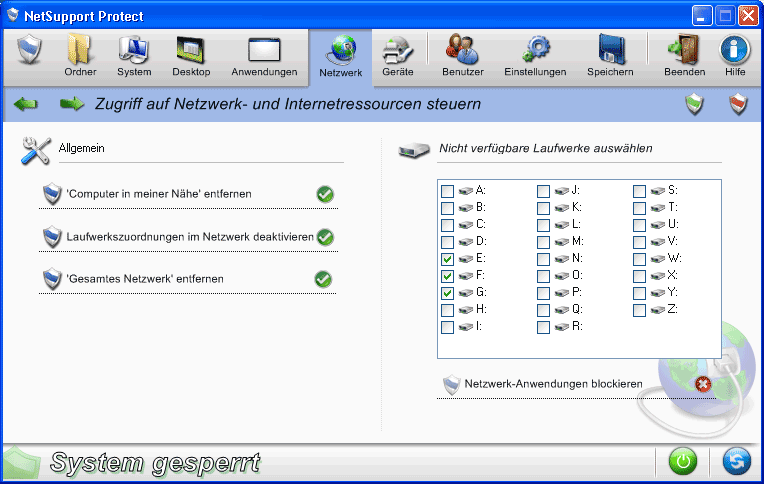Check the drive M: checkbox
764x484 pixels.
click(543, 242)
